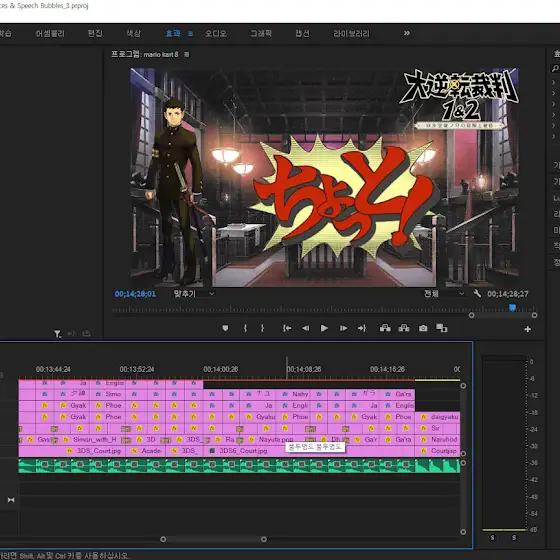The image size is (560, 560).
Task: Click ruler timecode 00:14:16:26
Action: point(388,369)
